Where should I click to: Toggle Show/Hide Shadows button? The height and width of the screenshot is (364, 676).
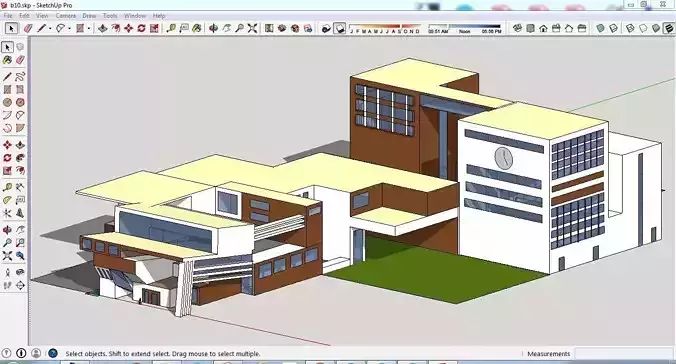pos(340,28)
